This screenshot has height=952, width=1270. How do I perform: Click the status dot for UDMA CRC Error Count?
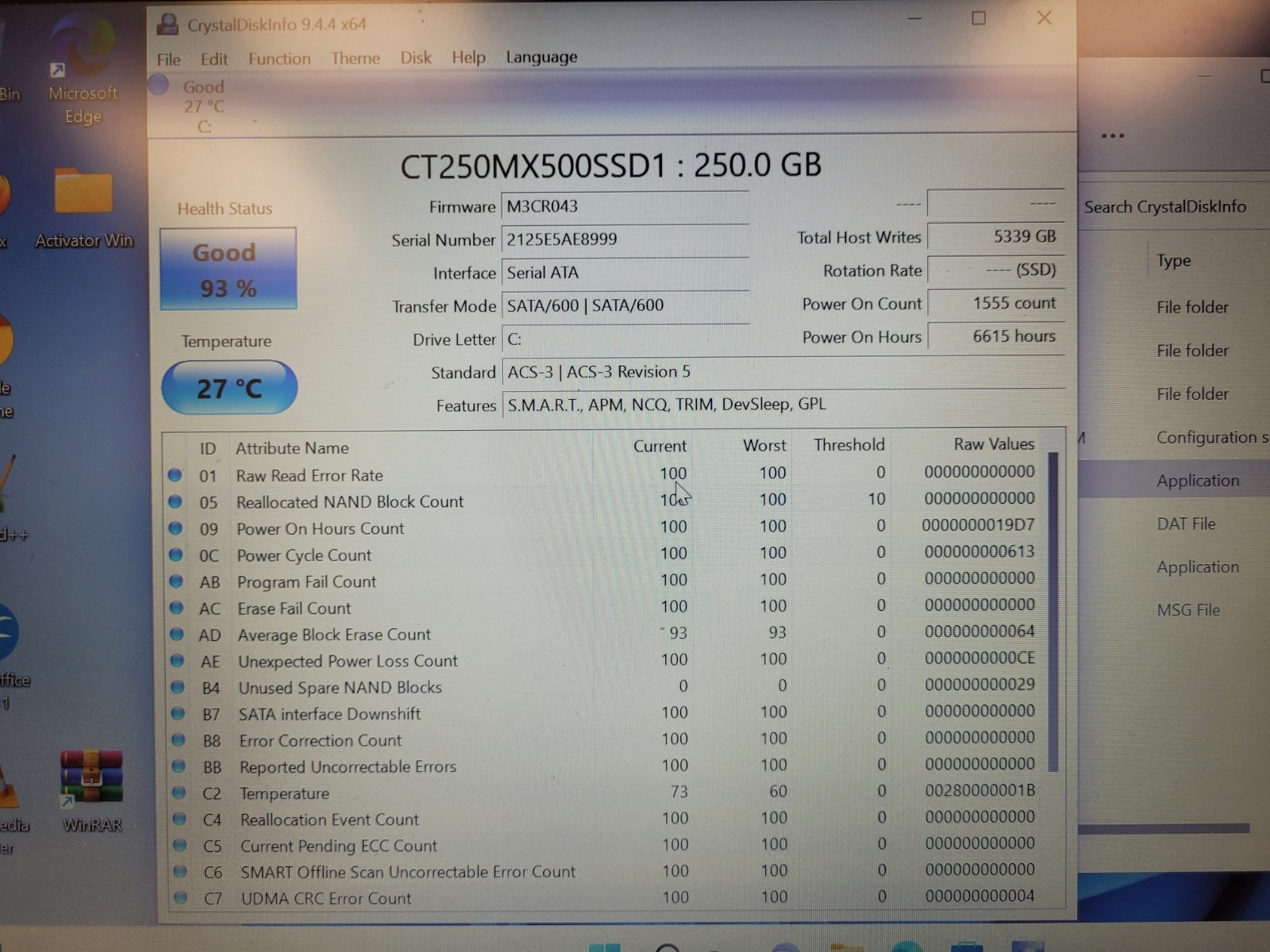coord(181,898)
